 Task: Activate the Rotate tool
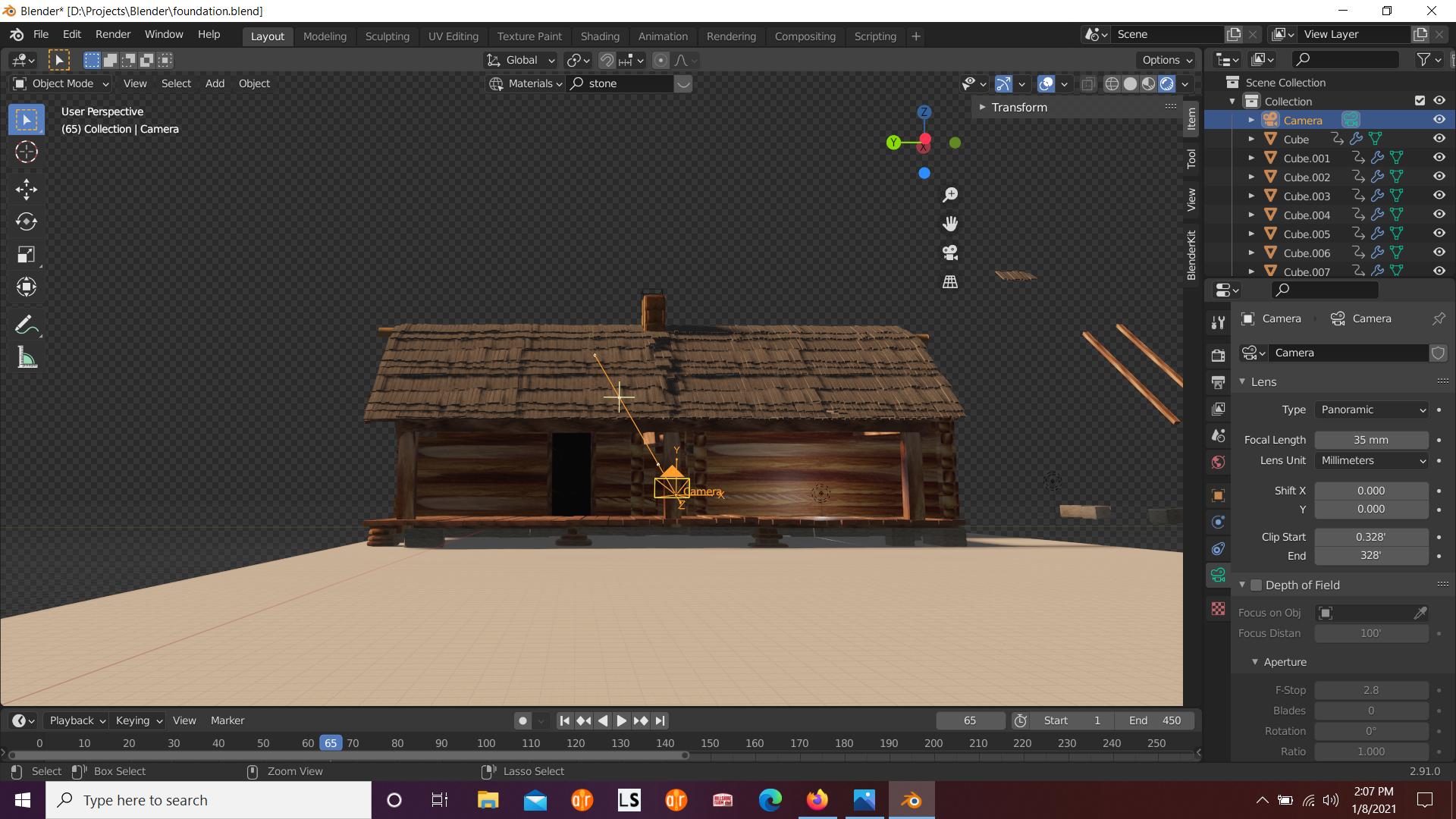27,221
